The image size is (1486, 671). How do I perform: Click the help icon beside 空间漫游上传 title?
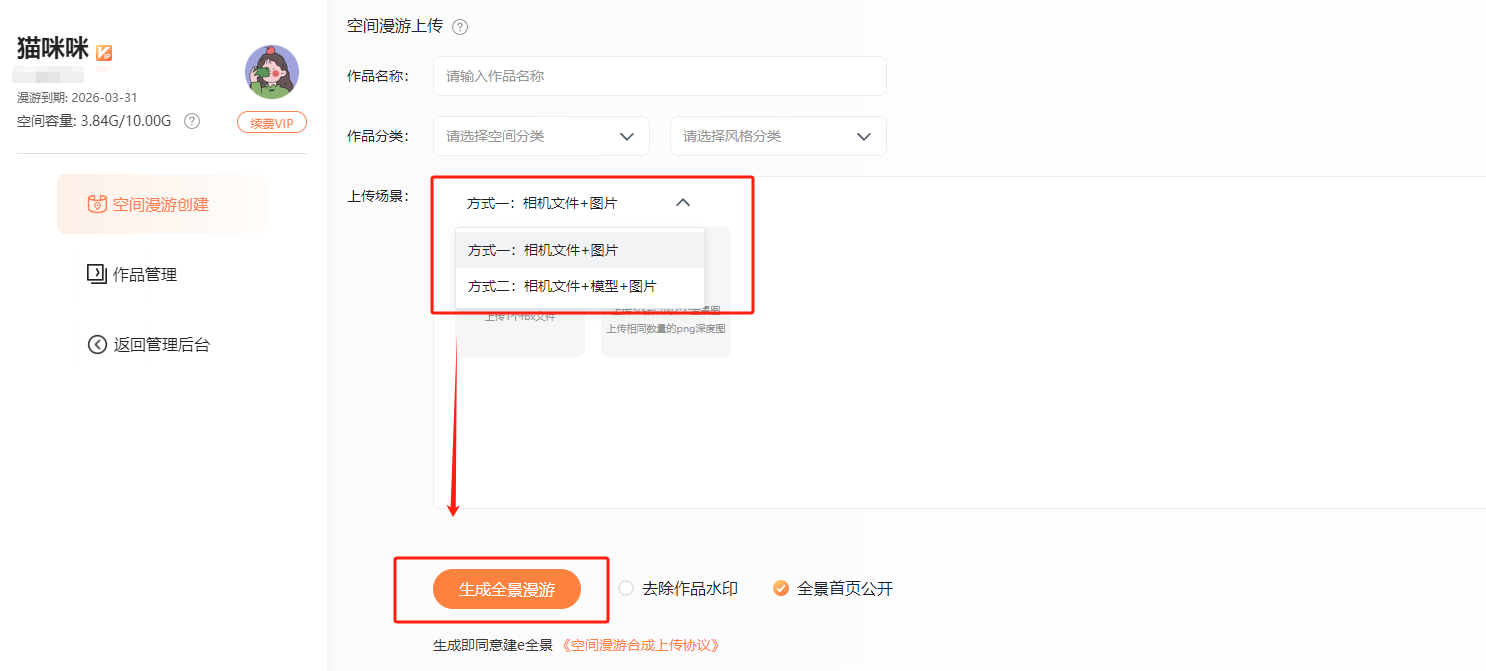coord(460,27)
